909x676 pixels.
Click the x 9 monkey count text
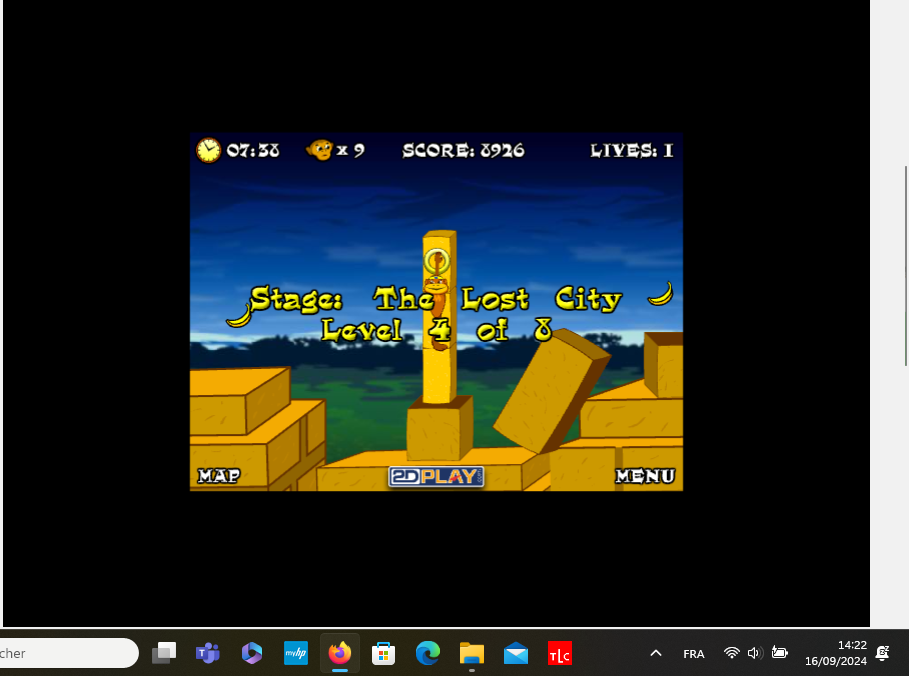[351, 151]
